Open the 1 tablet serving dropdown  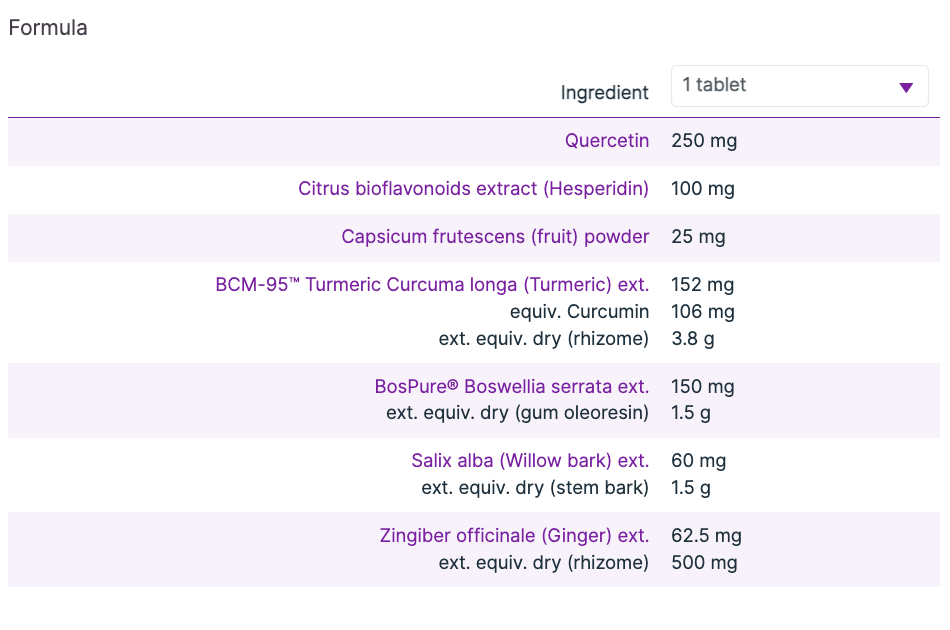pos(798,86)
